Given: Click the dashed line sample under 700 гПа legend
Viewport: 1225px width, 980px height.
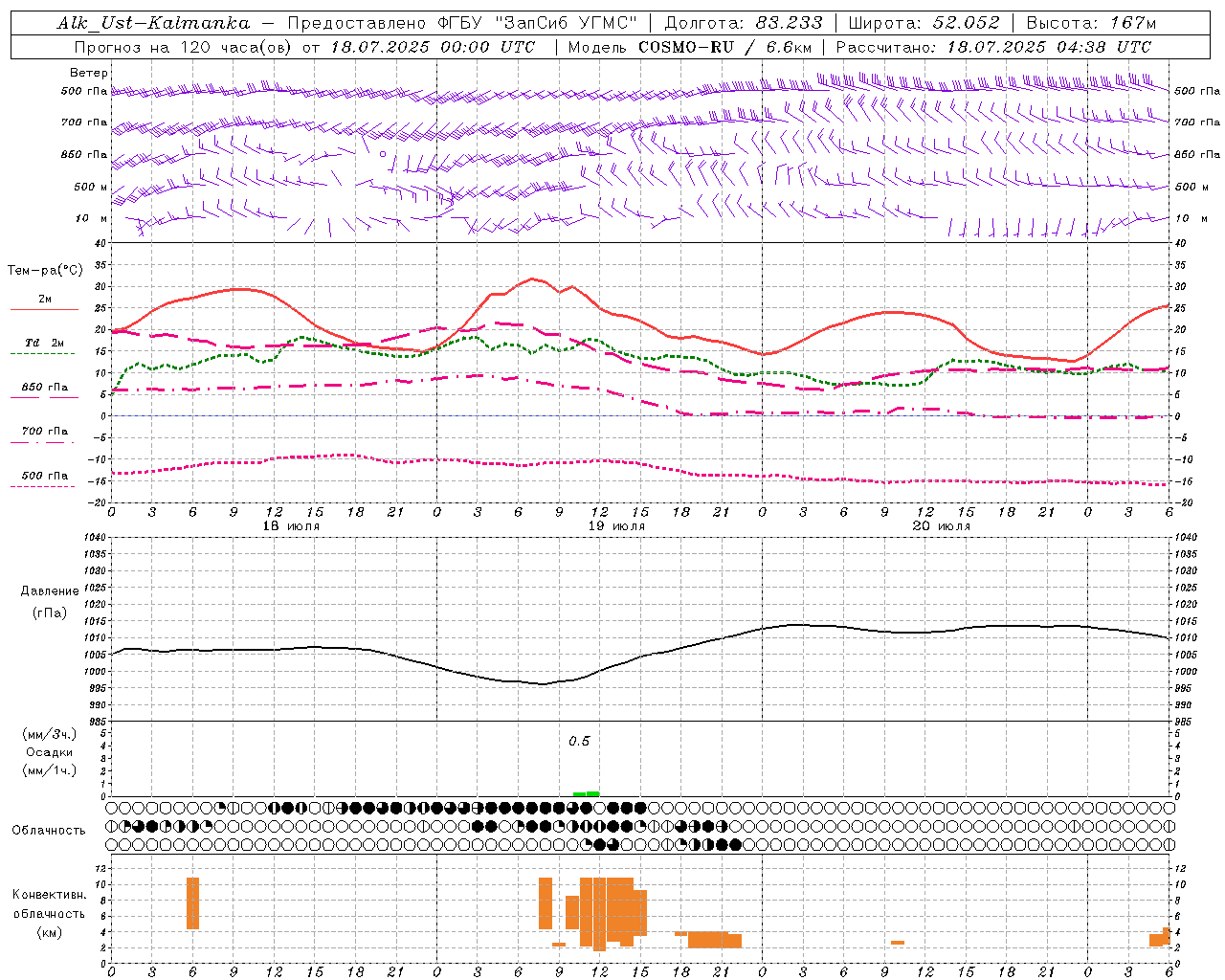Looking at the screenshot, I should (x=42, y=442).
